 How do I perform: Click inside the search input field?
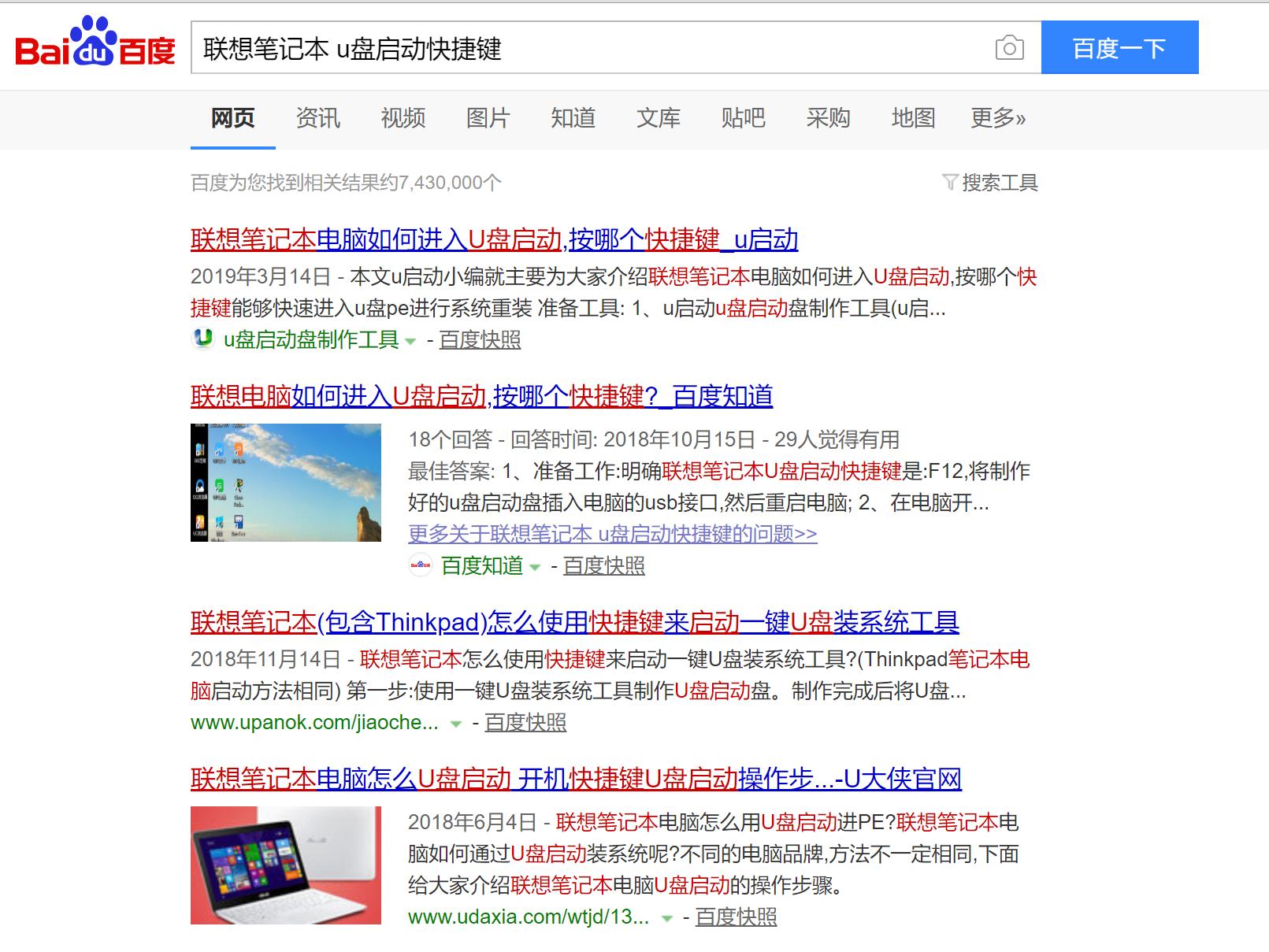[551, 49]
